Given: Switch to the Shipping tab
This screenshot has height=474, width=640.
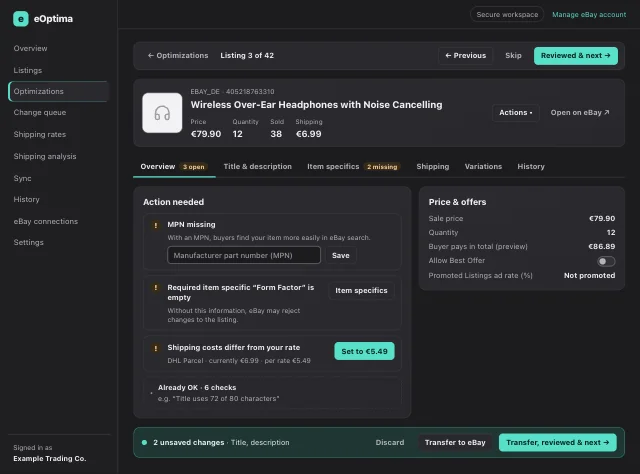Looking at the screenshot, I should (433, 167).
